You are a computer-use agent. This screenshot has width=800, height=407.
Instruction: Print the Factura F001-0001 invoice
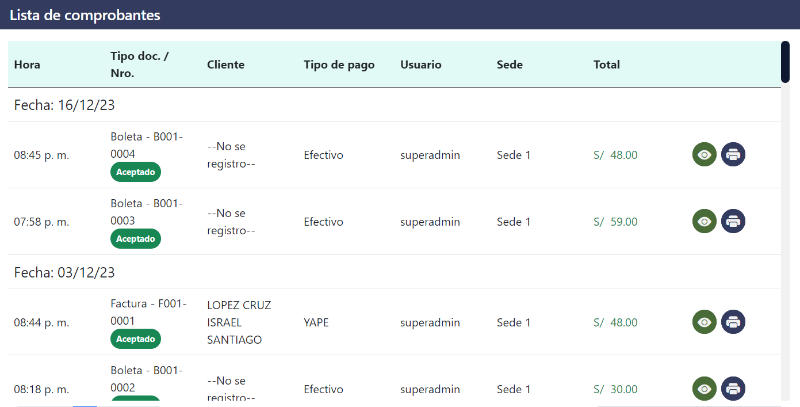tap(733, 322)
